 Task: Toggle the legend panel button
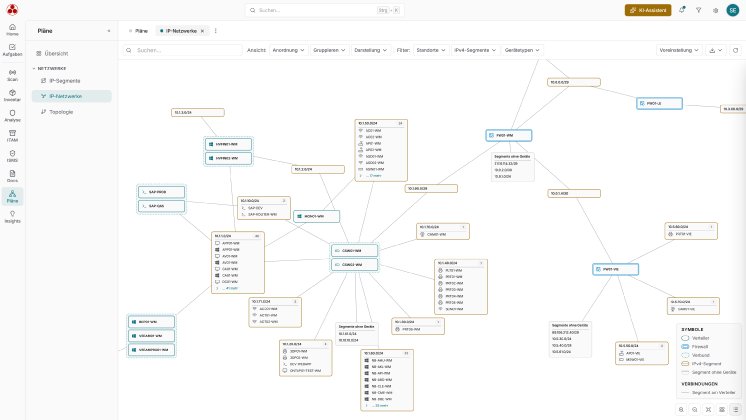(736, 410)
